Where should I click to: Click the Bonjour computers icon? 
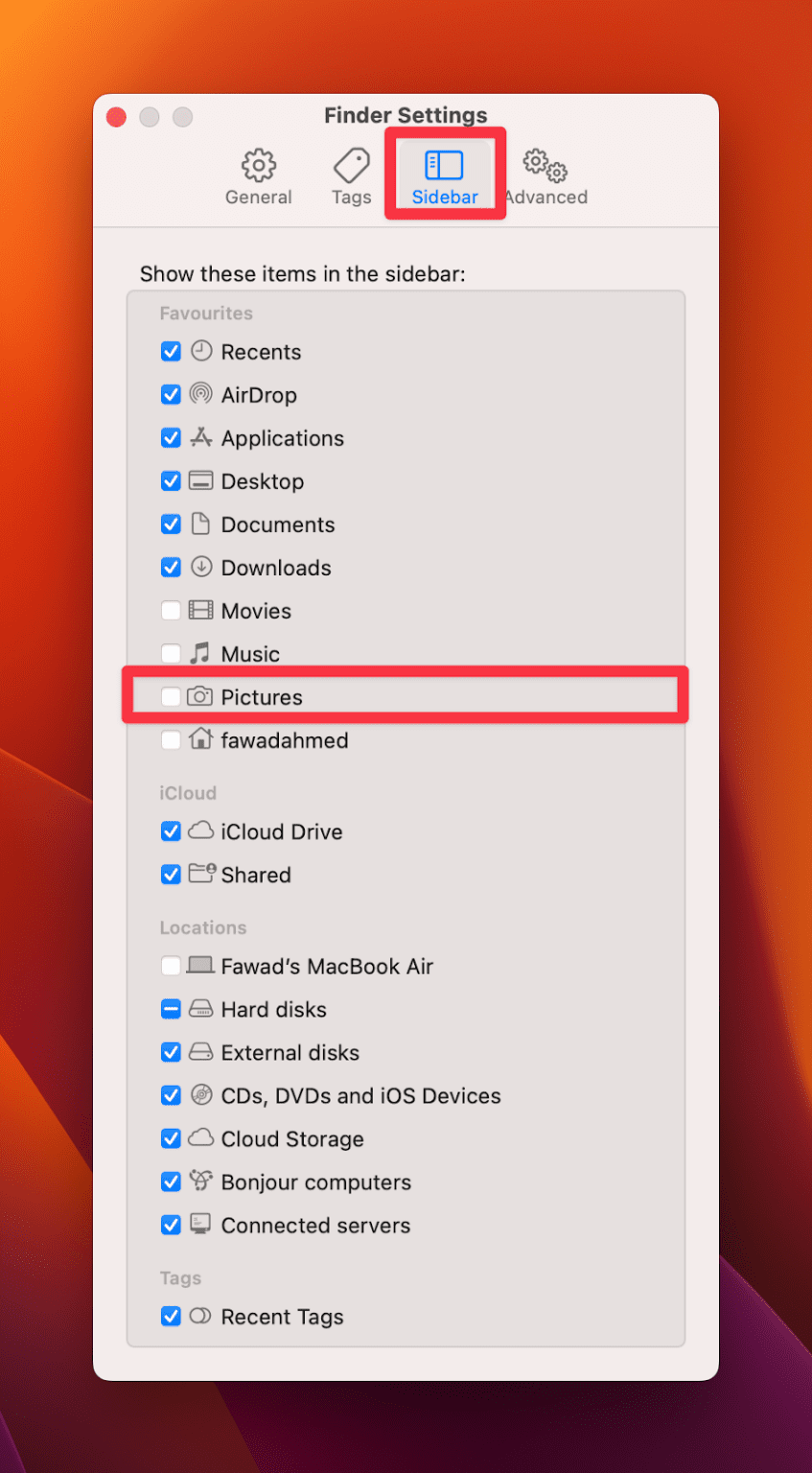point(201,1181)
